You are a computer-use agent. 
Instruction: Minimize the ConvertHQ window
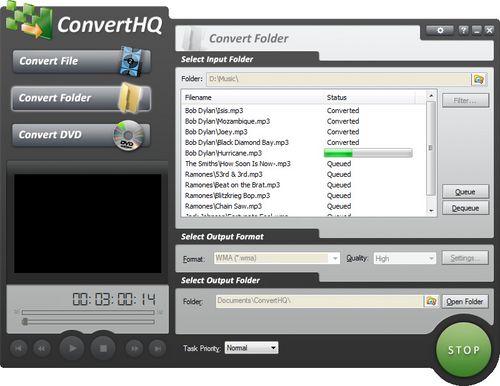click(477, 30)
